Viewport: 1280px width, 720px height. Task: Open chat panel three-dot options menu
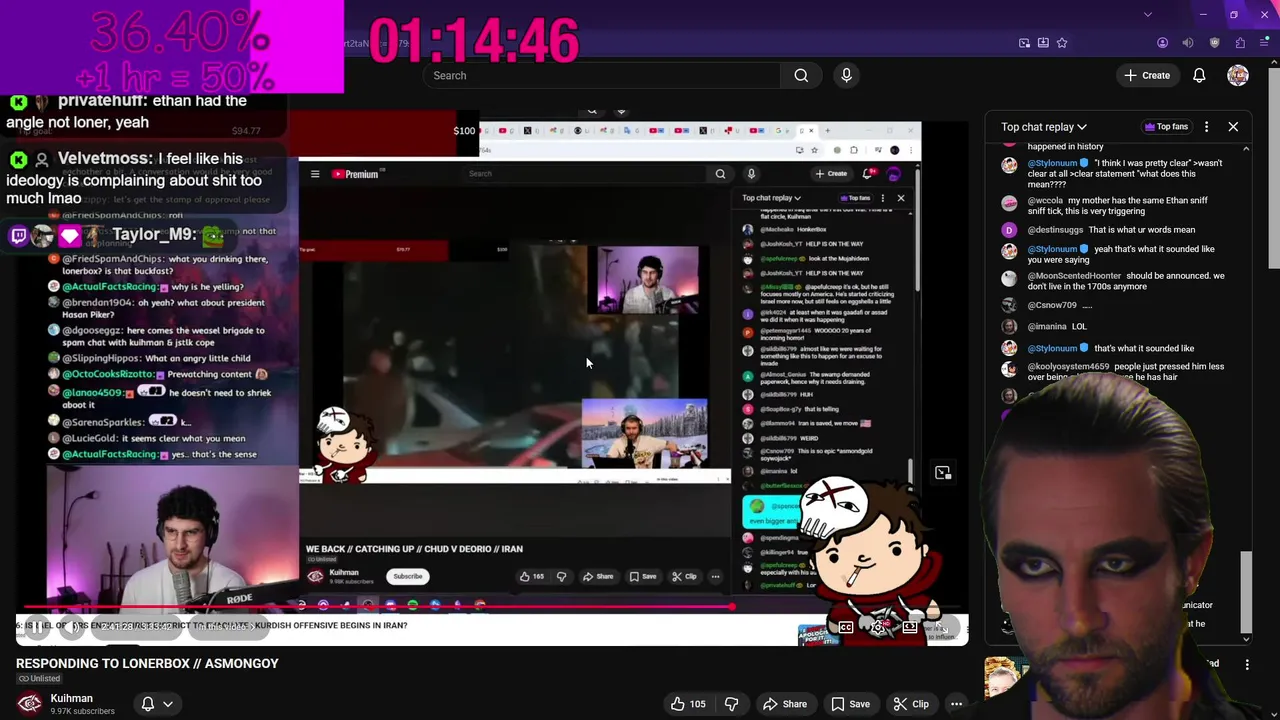pos(1207,127)
